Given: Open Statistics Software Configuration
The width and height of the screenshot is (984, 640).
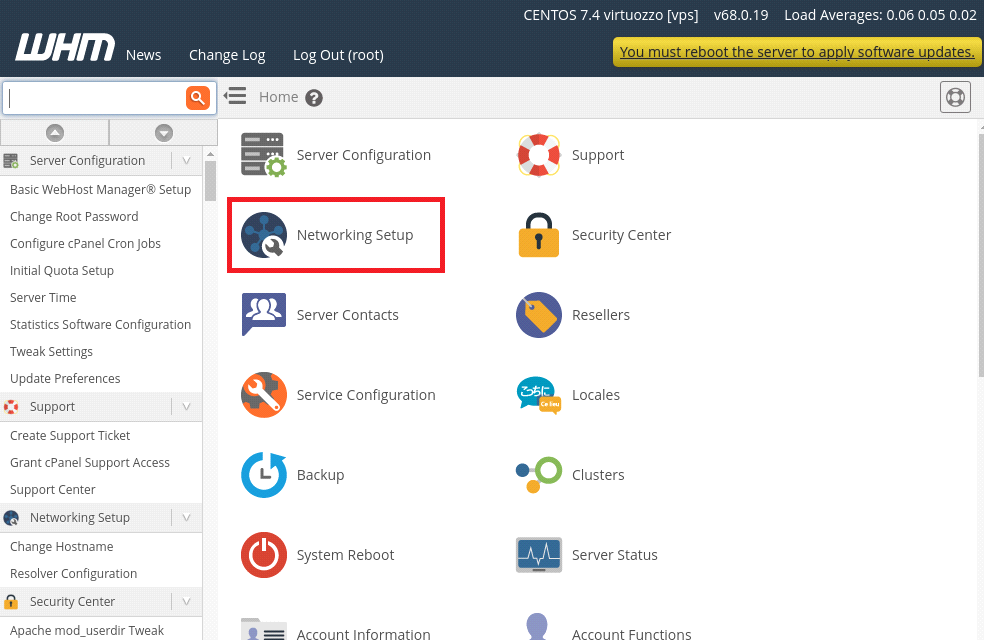Looking at the screenshot, I should pos(100,324).
